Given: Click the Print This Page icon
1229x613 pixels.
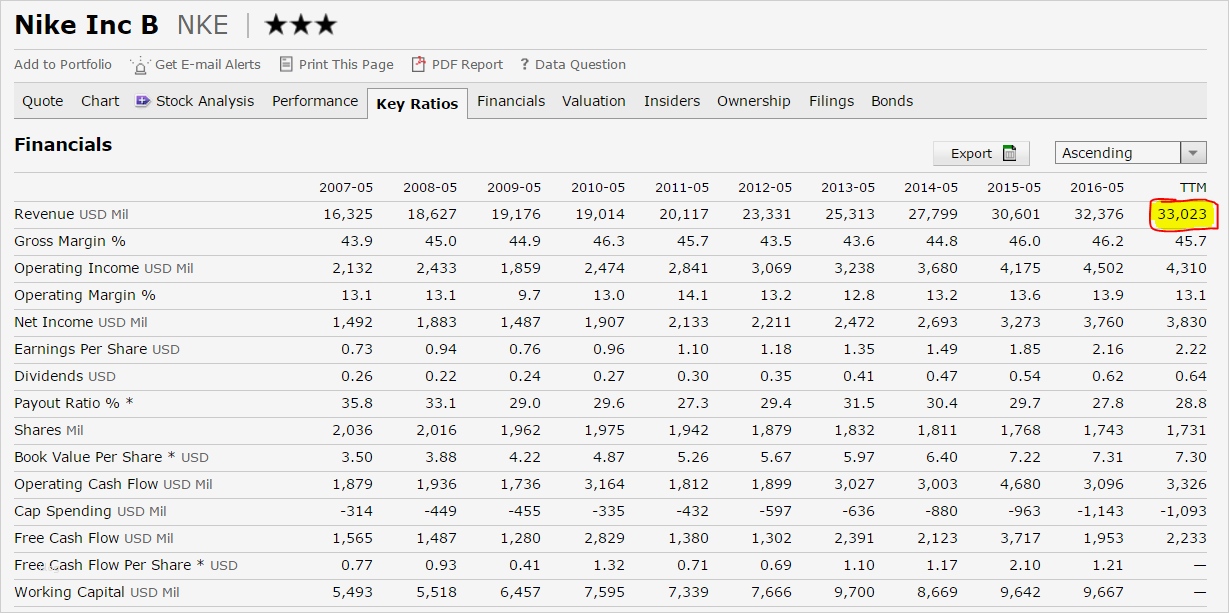Looking at the screenshot, I should click(286, 64).
